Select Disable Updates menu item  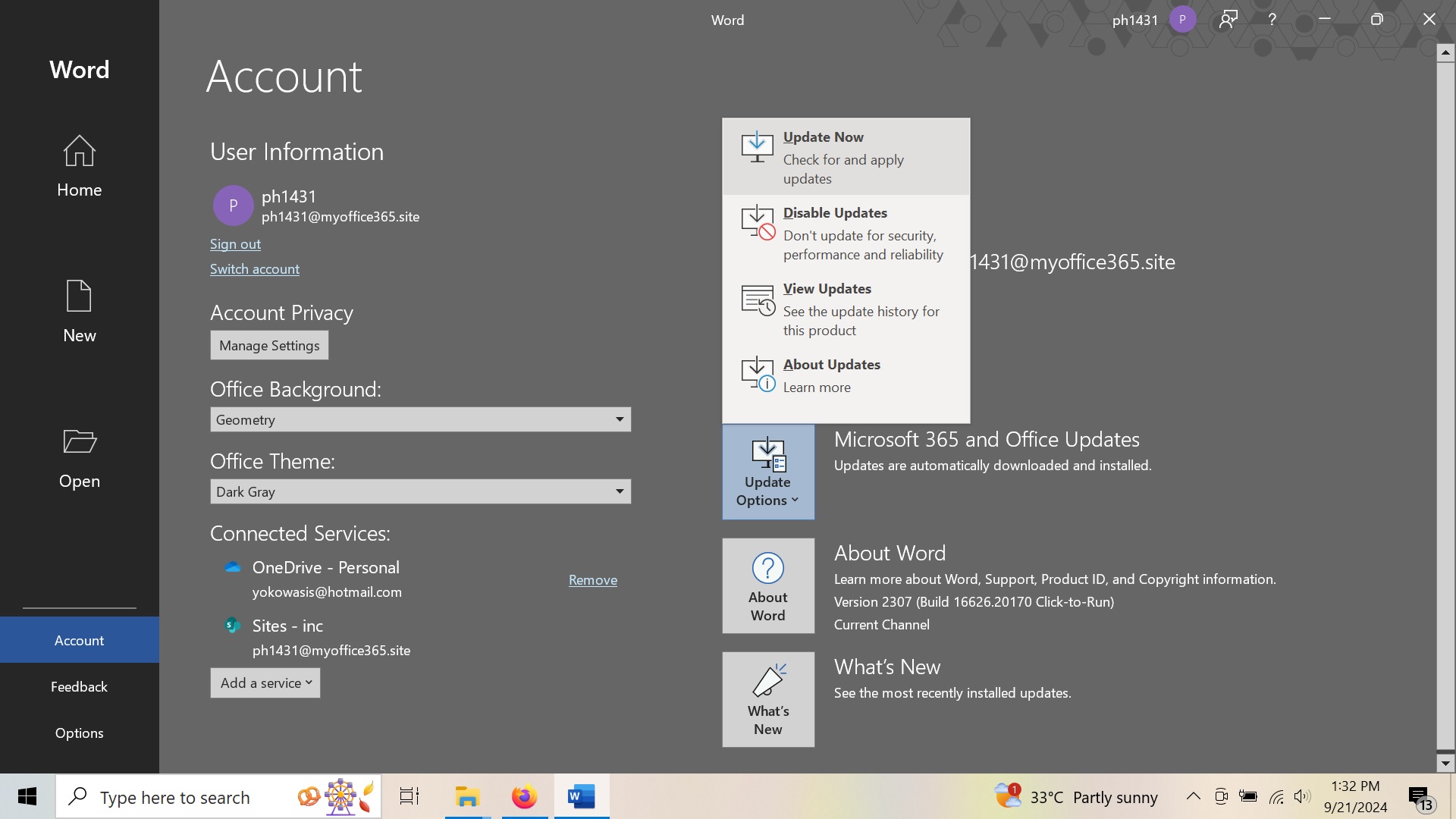pyautogui.click(x=846, y=233)
